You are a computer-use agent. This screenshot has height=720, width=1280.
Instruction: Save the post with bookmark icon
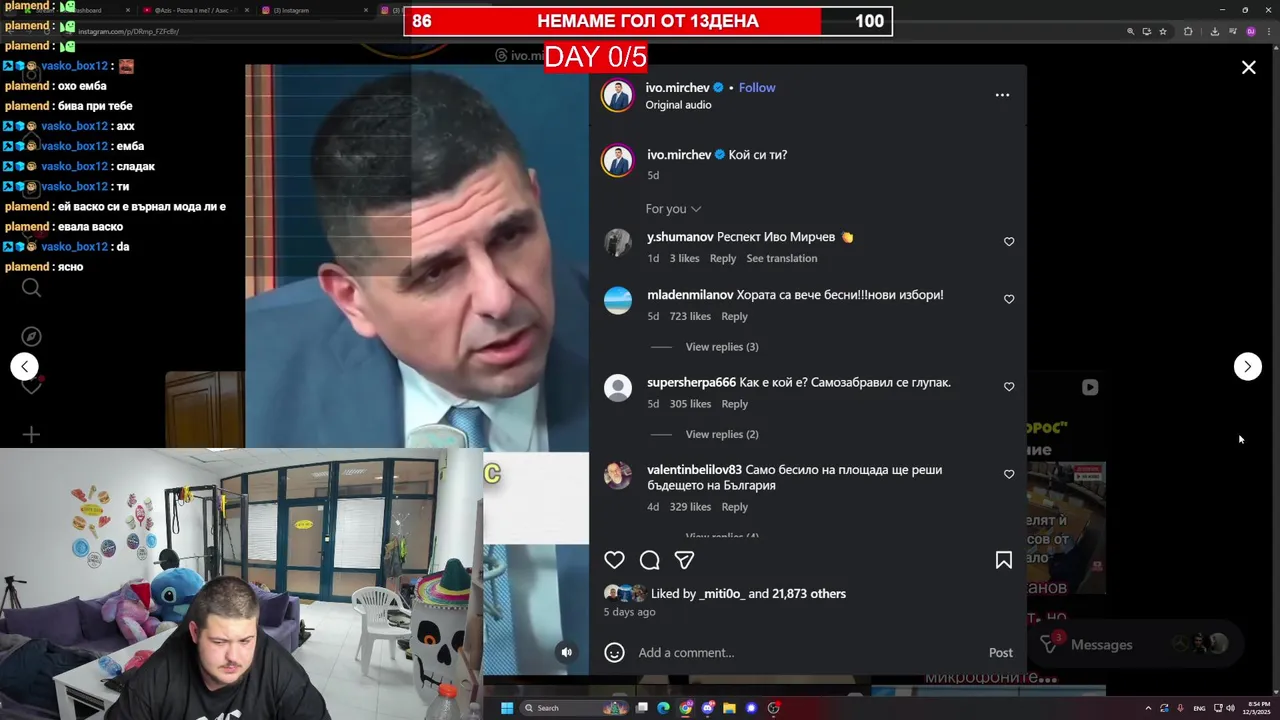[x=1003, y=560]
